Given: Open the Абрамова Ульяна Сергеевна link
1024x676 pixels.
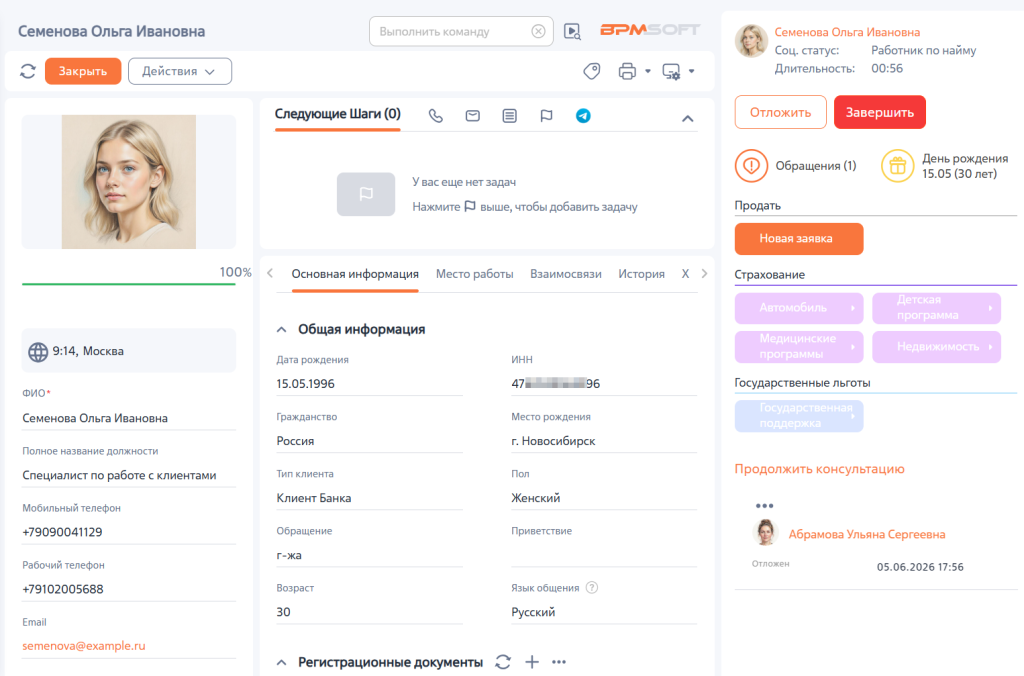Looking at the screenshot, I should click(867, 534).
